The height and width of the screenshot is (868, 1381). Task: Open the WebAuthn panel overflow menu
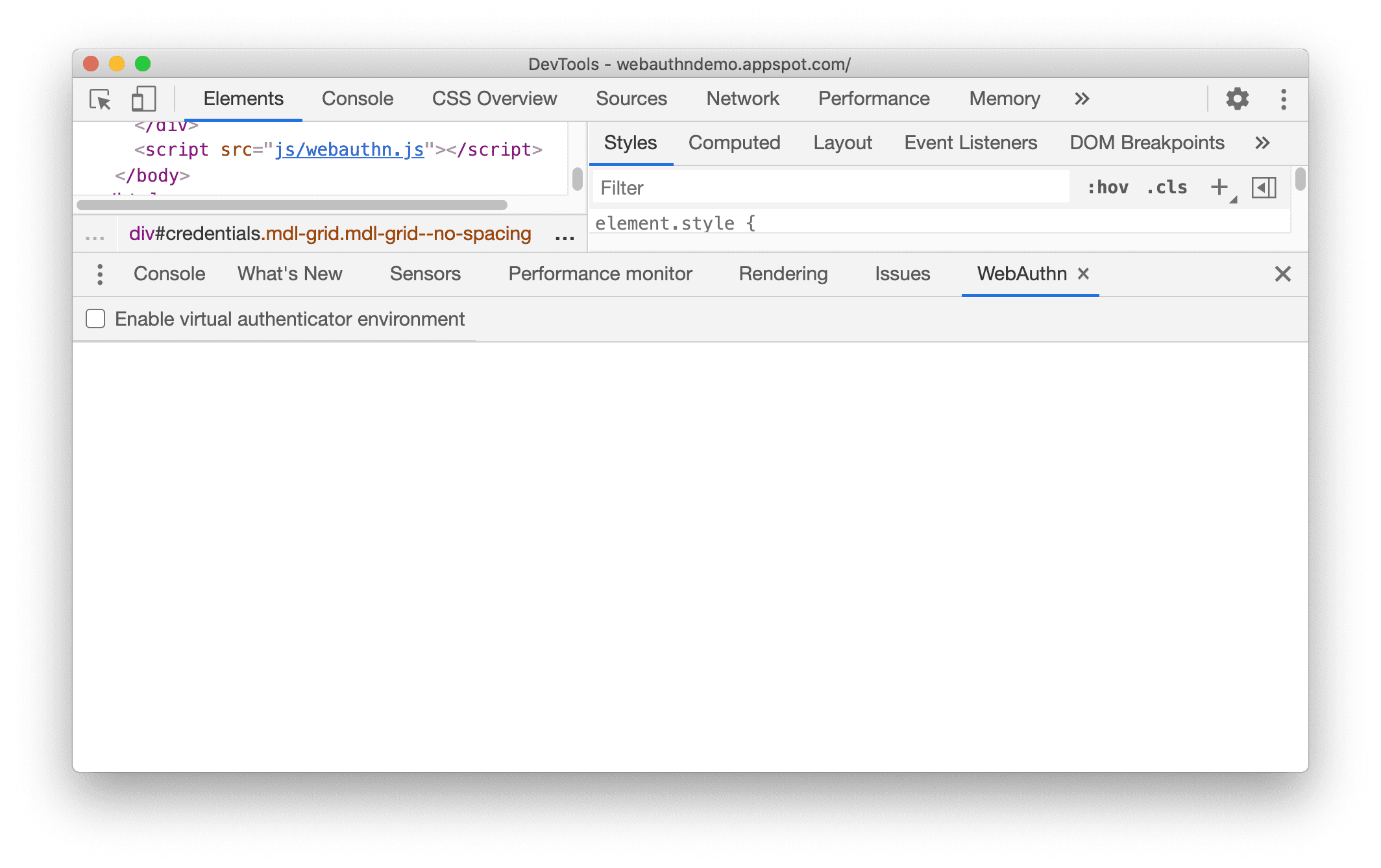tap(100, 273)
